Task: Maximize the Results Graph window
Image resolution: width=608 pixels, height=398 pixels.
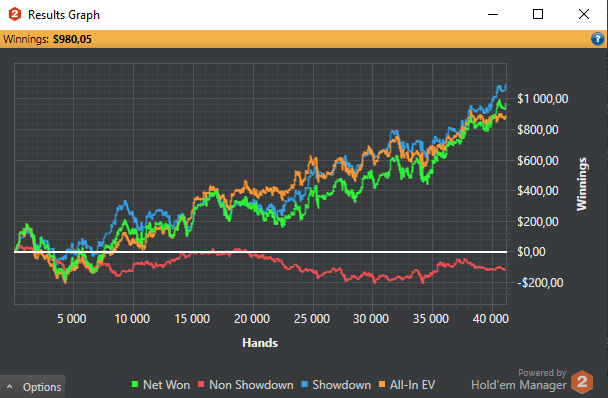Action: click(538, 14)
